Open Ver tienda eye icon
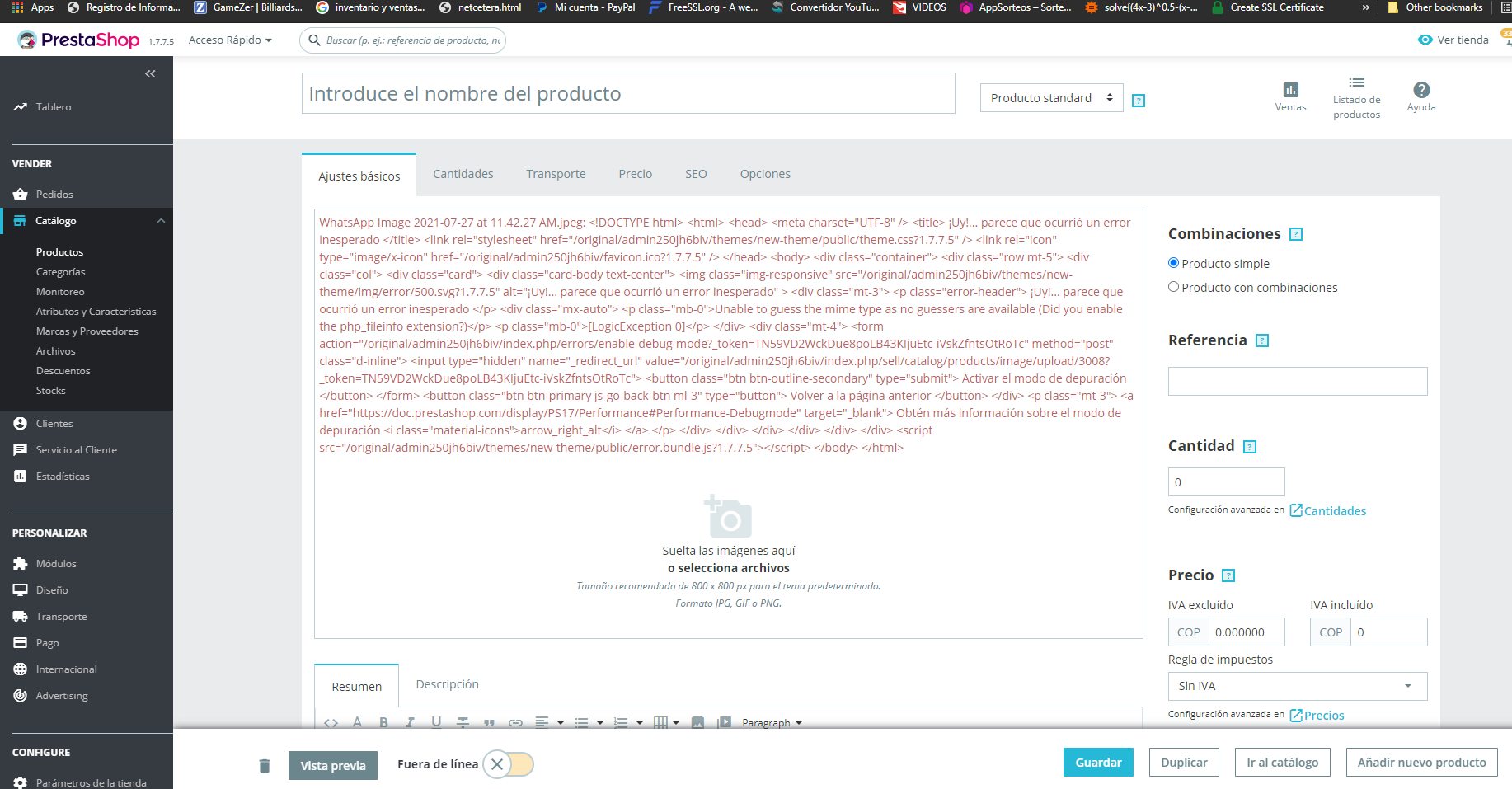Viewport: 1512px width, 789px height. [x=1425, y=40]
